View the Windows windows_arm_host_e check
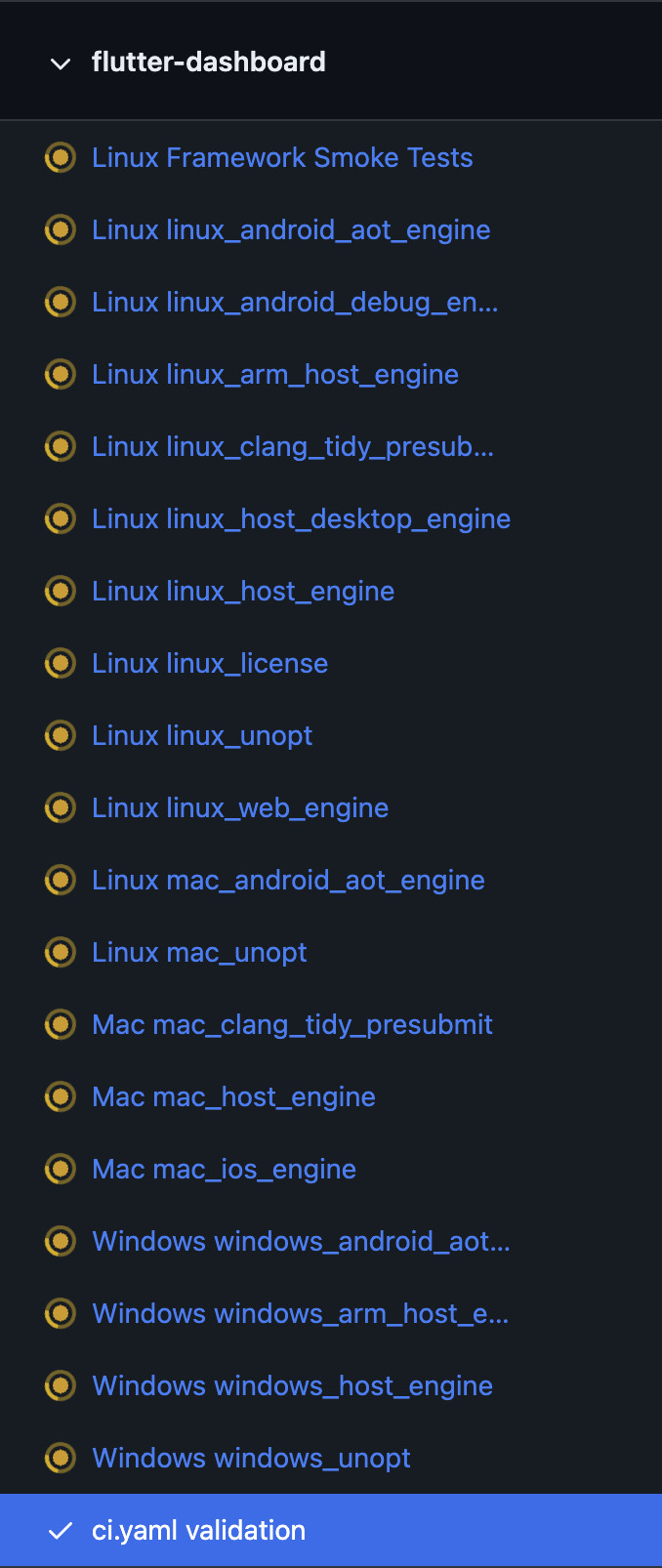Screen dimensions: 662x1568 [300, 1313]
